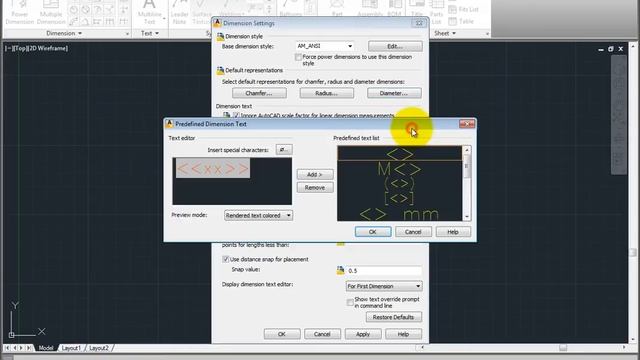This screenshot has height=360, width=640.
Task: Toggle Show text override prompt checkbox
Action: (350, 302)
